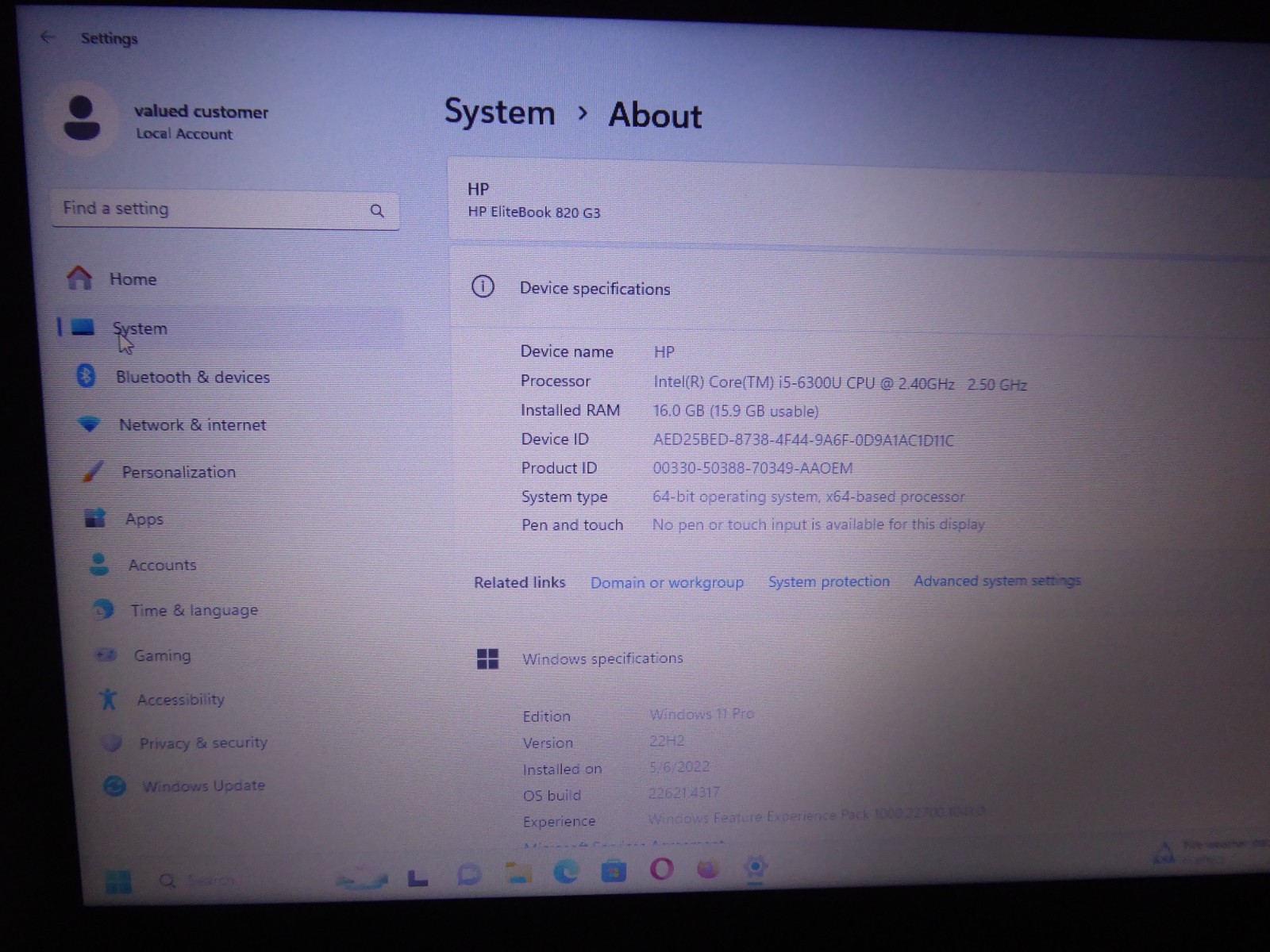Click the Device specifications info icon
Screen dimensions: 1270x952
point(483,286)
